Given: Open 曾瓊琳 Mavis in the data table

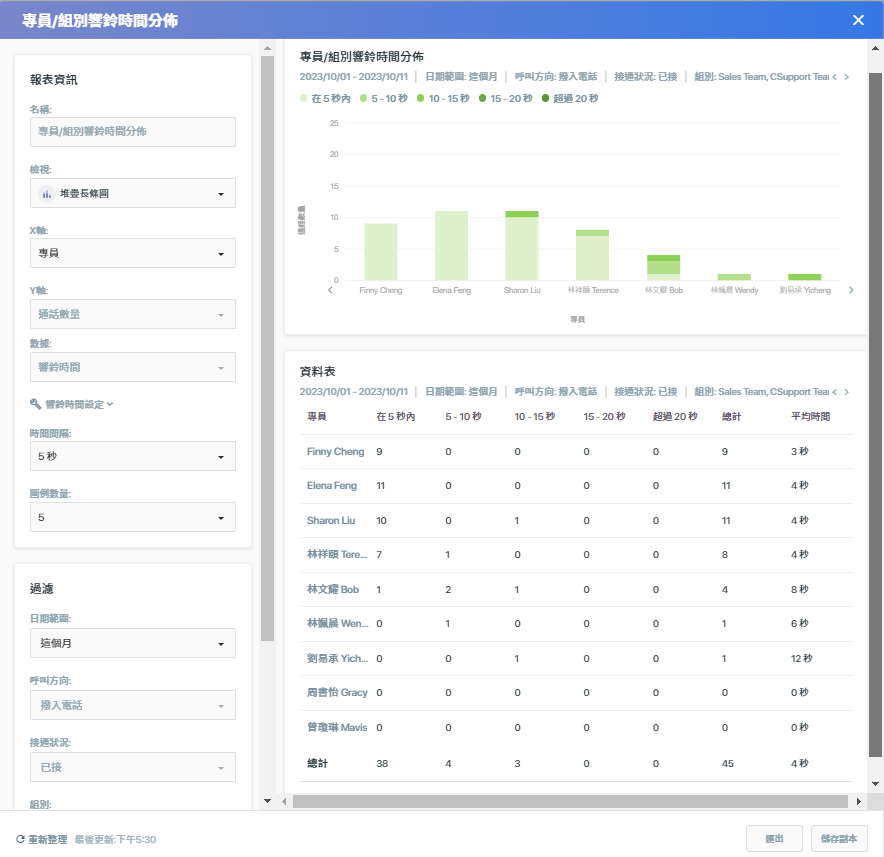Looking at the screenshot, I should click(x=337, y=727).
